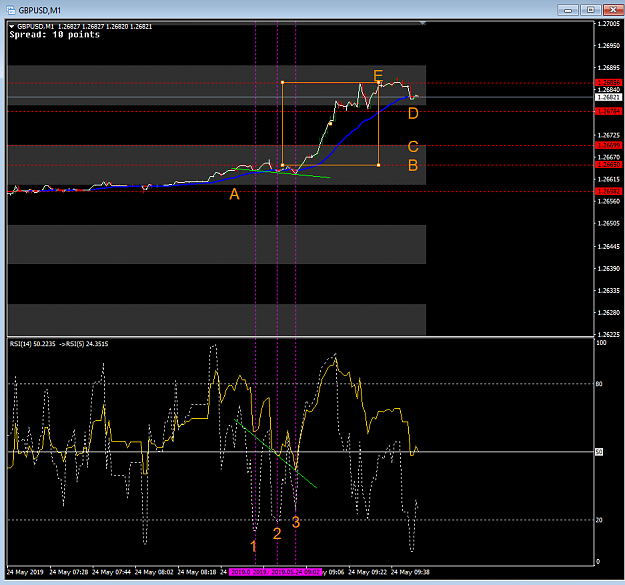Click the '24 May 09:38' time axis label
625x585 pixels.
410,572
